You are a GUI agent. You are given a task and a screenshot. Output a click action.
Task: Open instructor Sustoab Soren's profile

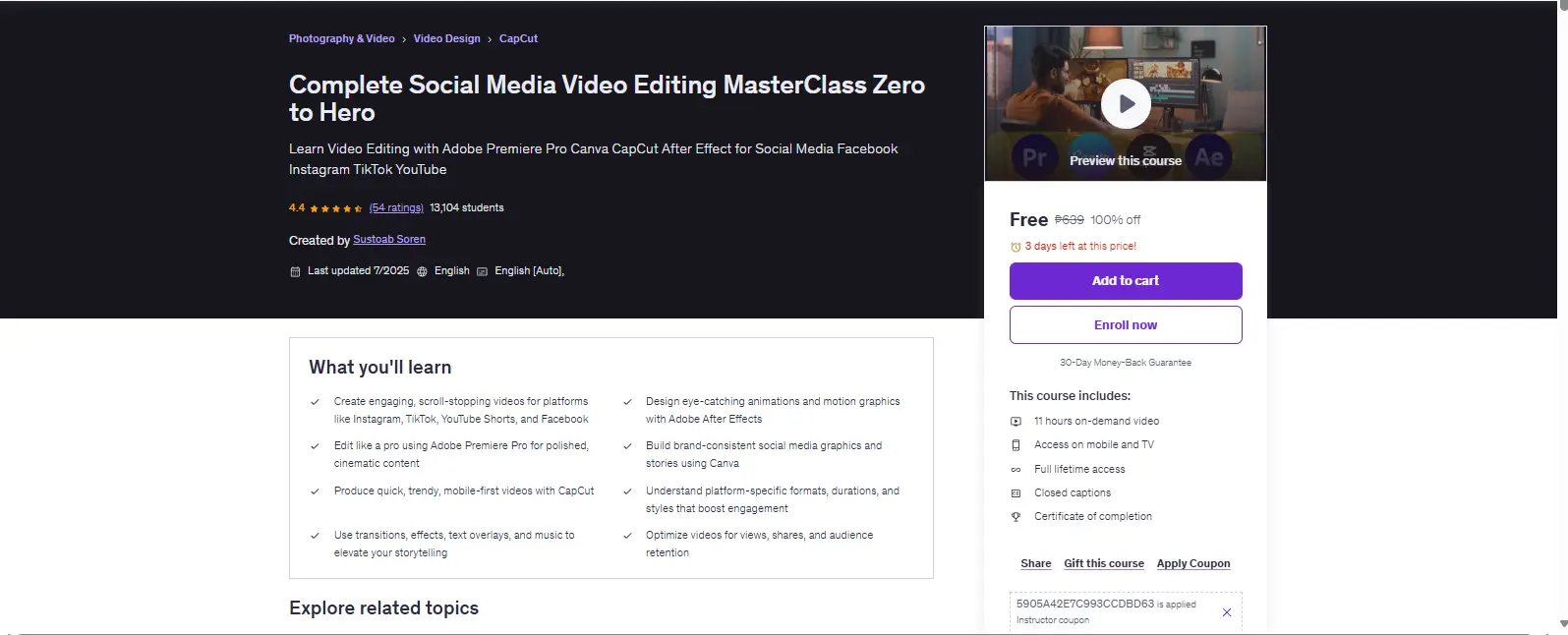pyautogui.click(x=389, y=240)
